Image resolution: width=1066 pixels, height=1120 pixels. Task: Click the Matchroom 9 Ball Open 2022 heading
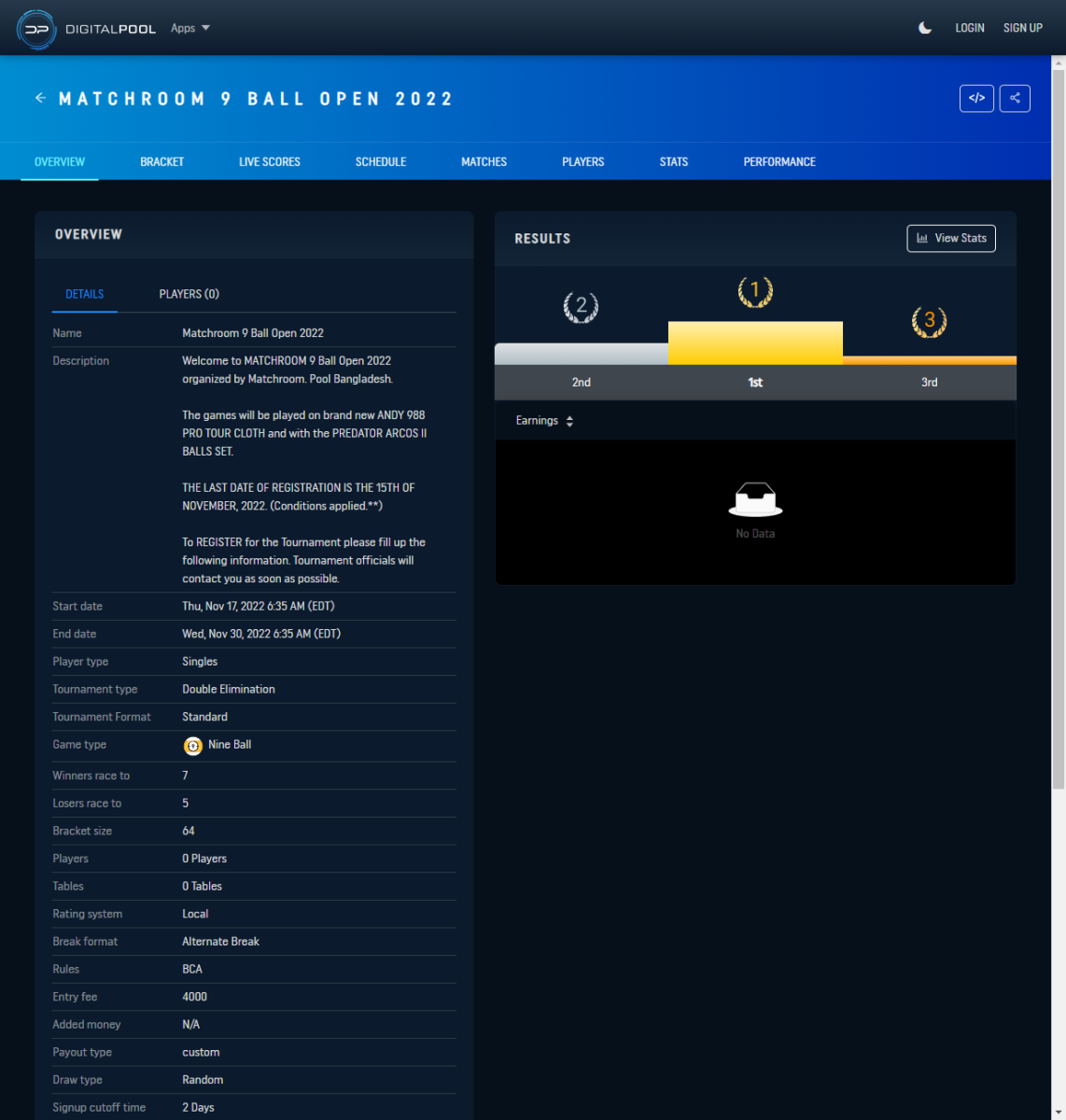[x=256, y=99]
